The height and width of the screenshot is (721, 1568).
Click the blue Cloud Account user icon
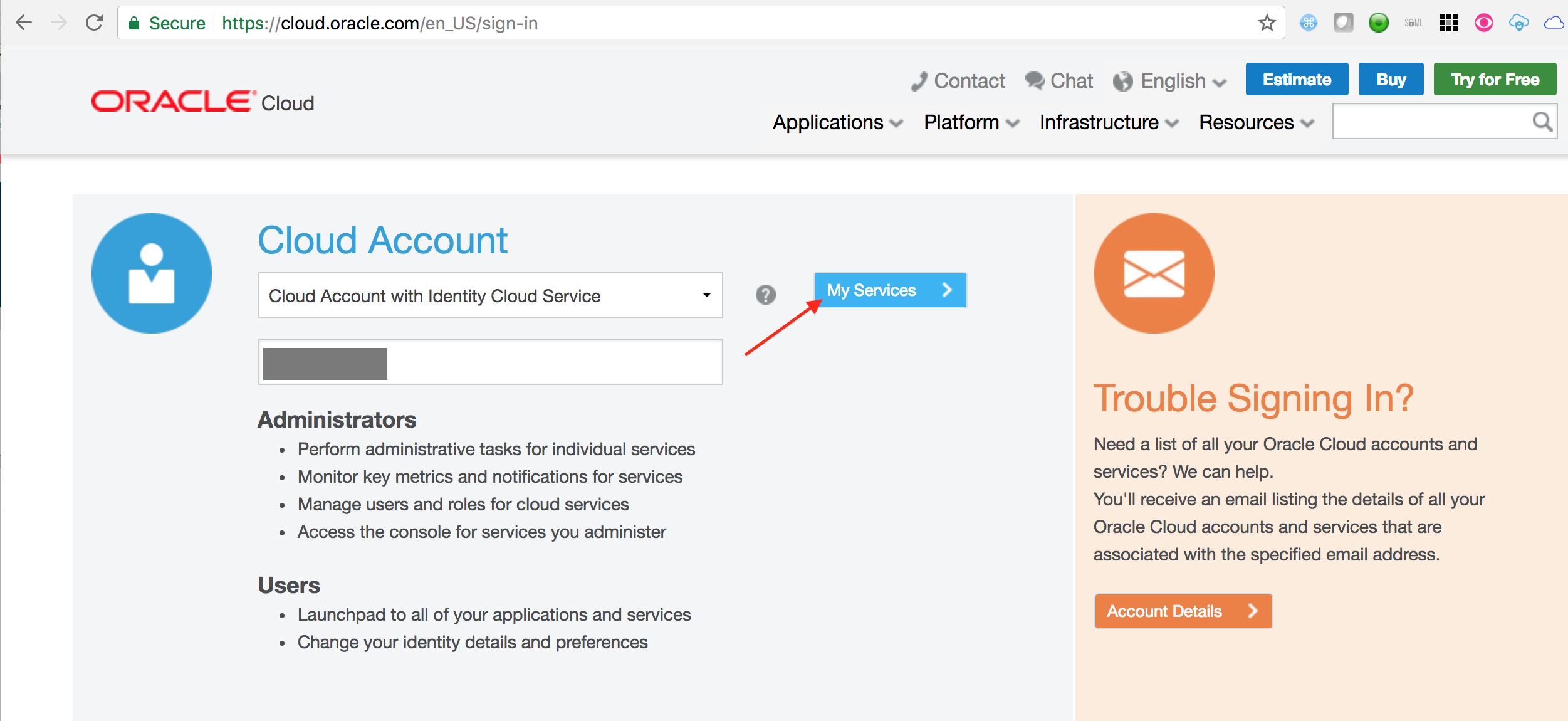152,273
